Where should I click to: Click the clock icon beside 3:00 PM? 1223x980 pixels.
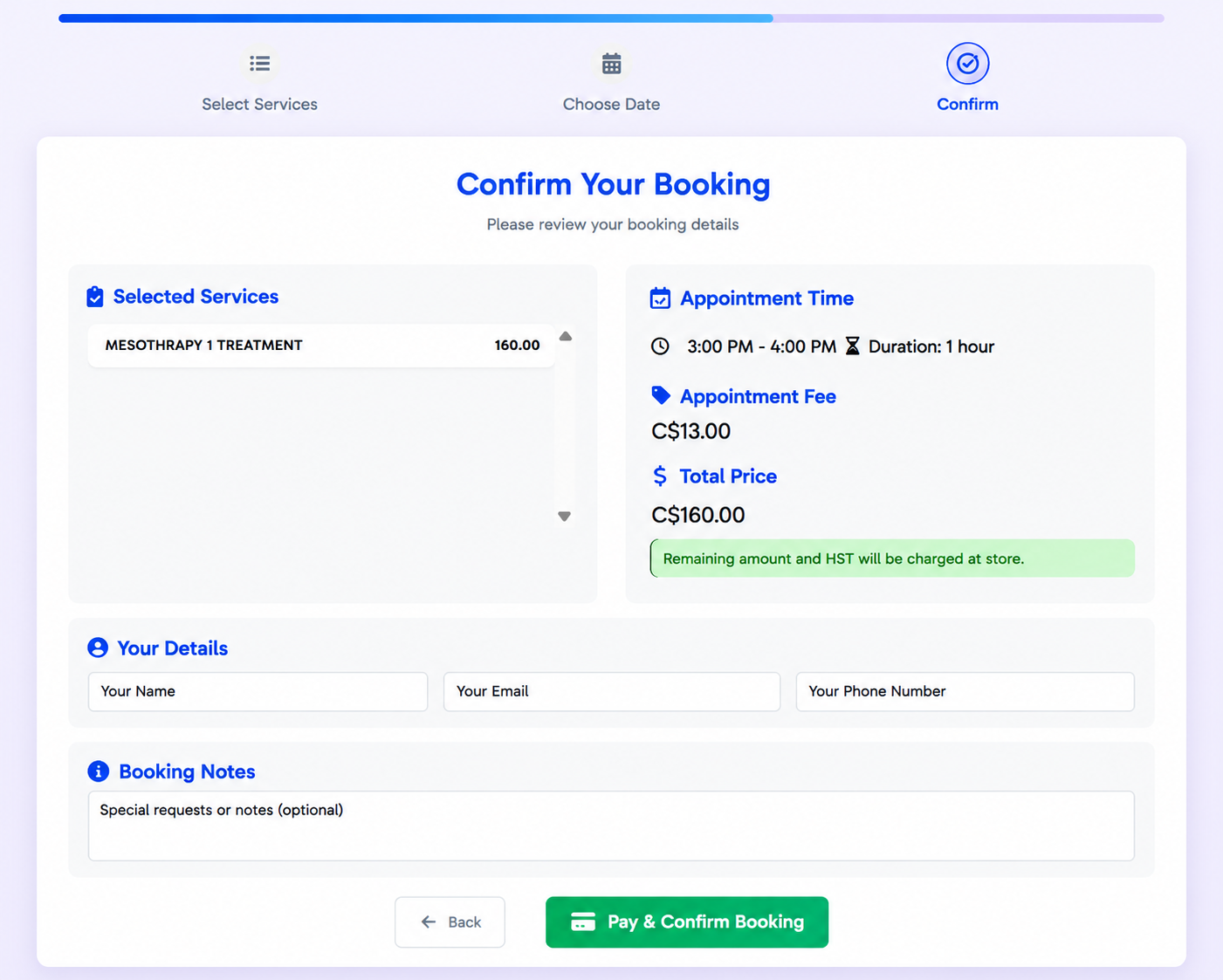coord(660,346)
